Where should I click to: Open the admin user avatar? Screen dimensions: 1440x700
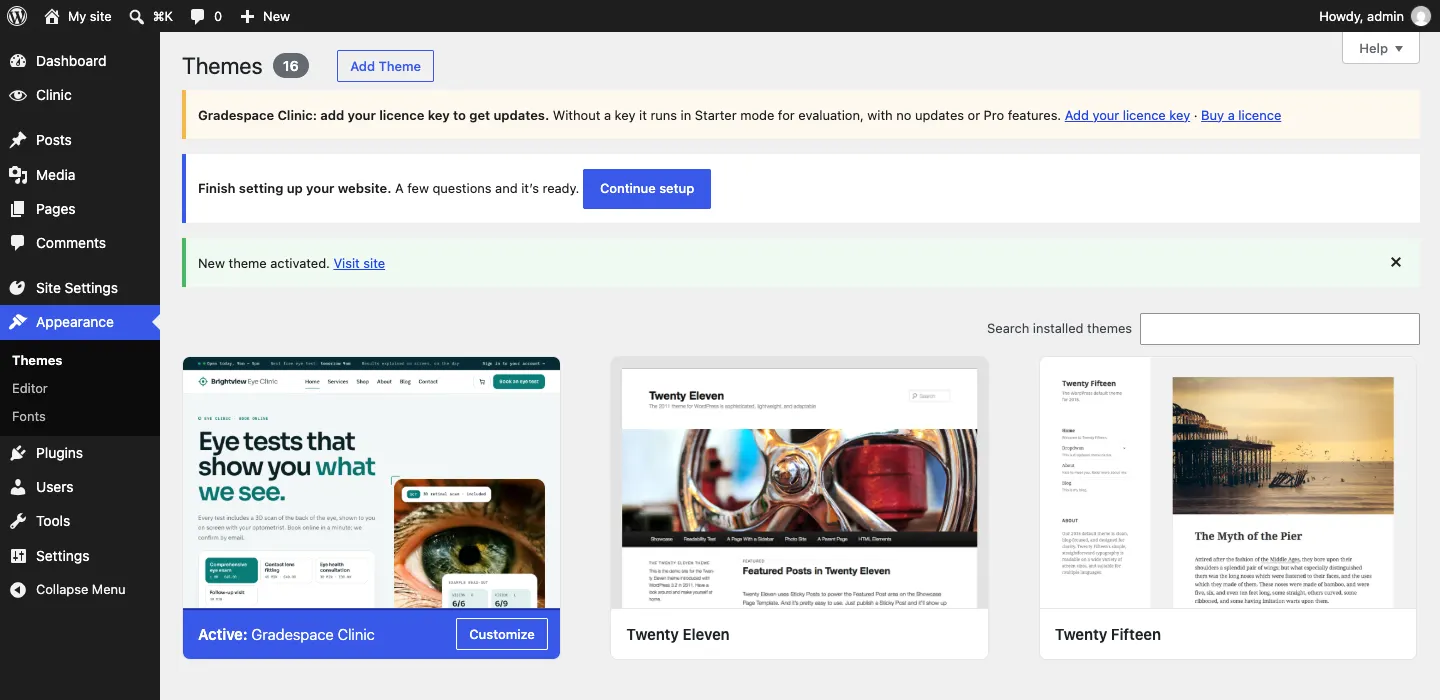click(1420, 16)
